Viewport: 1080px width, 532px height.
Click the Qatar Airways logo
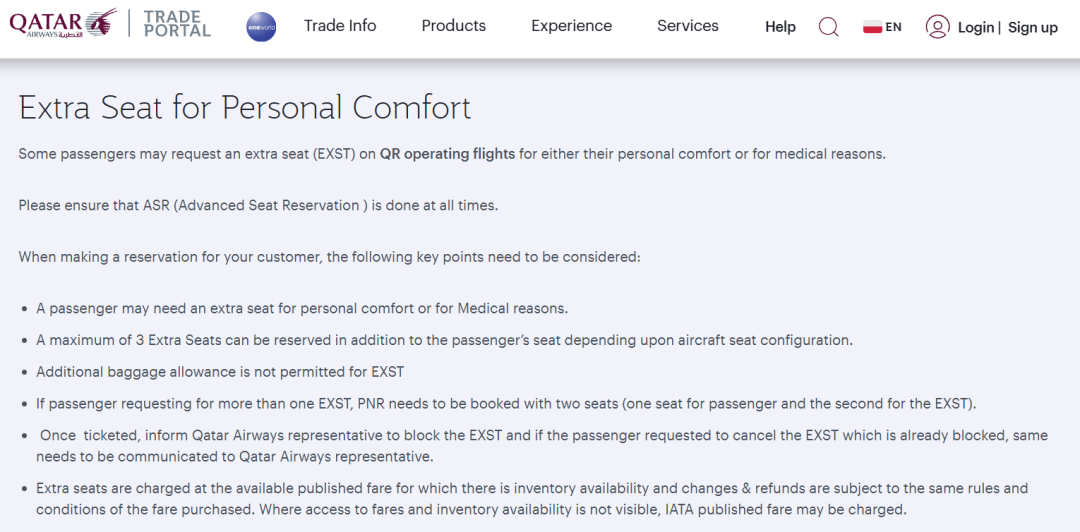[63, 24]
